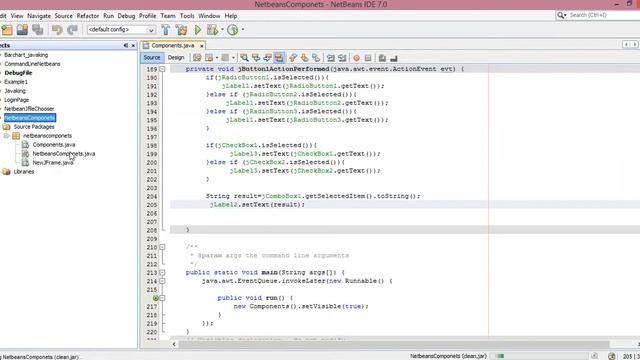The height and width of the screenshot is (360, 640).
Task: Close the Components.java tab
Action: pos(202,46)
